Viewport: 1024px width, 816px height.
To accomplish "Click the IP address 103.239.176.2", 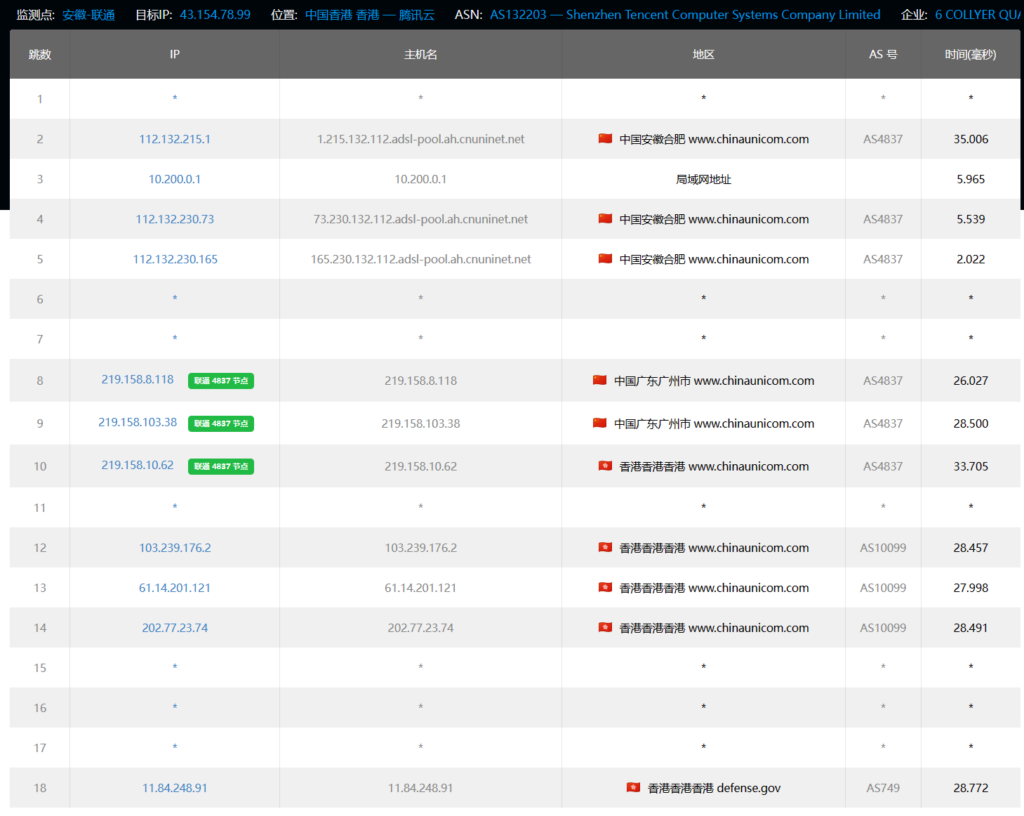I will (x=175, y=548).
